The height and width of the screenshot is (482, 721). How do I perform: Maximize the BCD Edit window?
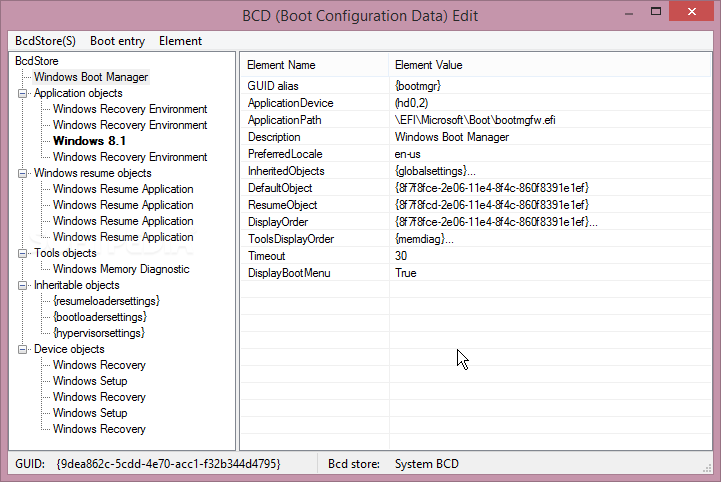pos(656,11)
